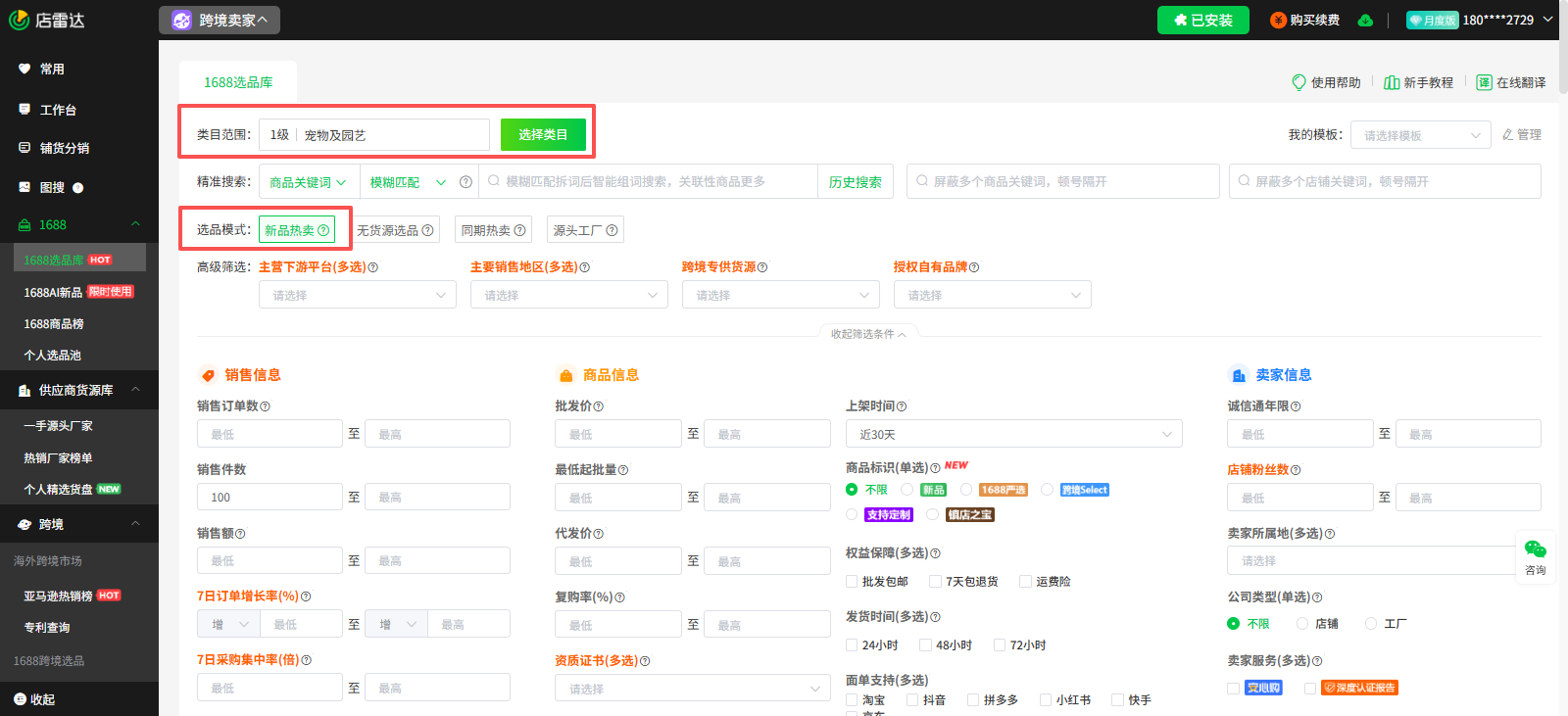Click the 新手教程 tutorial book icon
Viewport: 1568px width, 716px height.
coord(1392,82)
